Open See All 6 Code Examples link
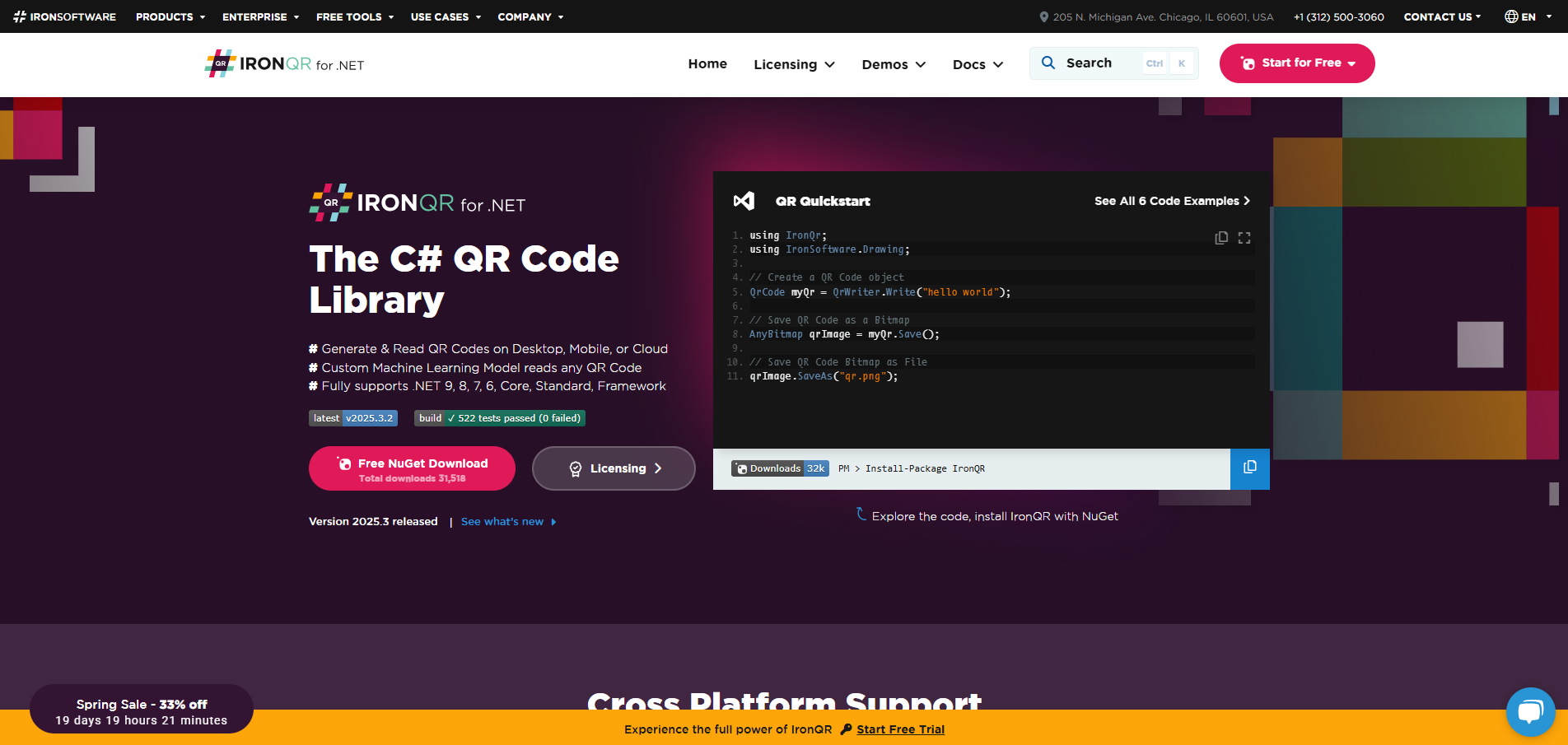Viewport: 1568px width, 745px height. (x=1172, y=201)
